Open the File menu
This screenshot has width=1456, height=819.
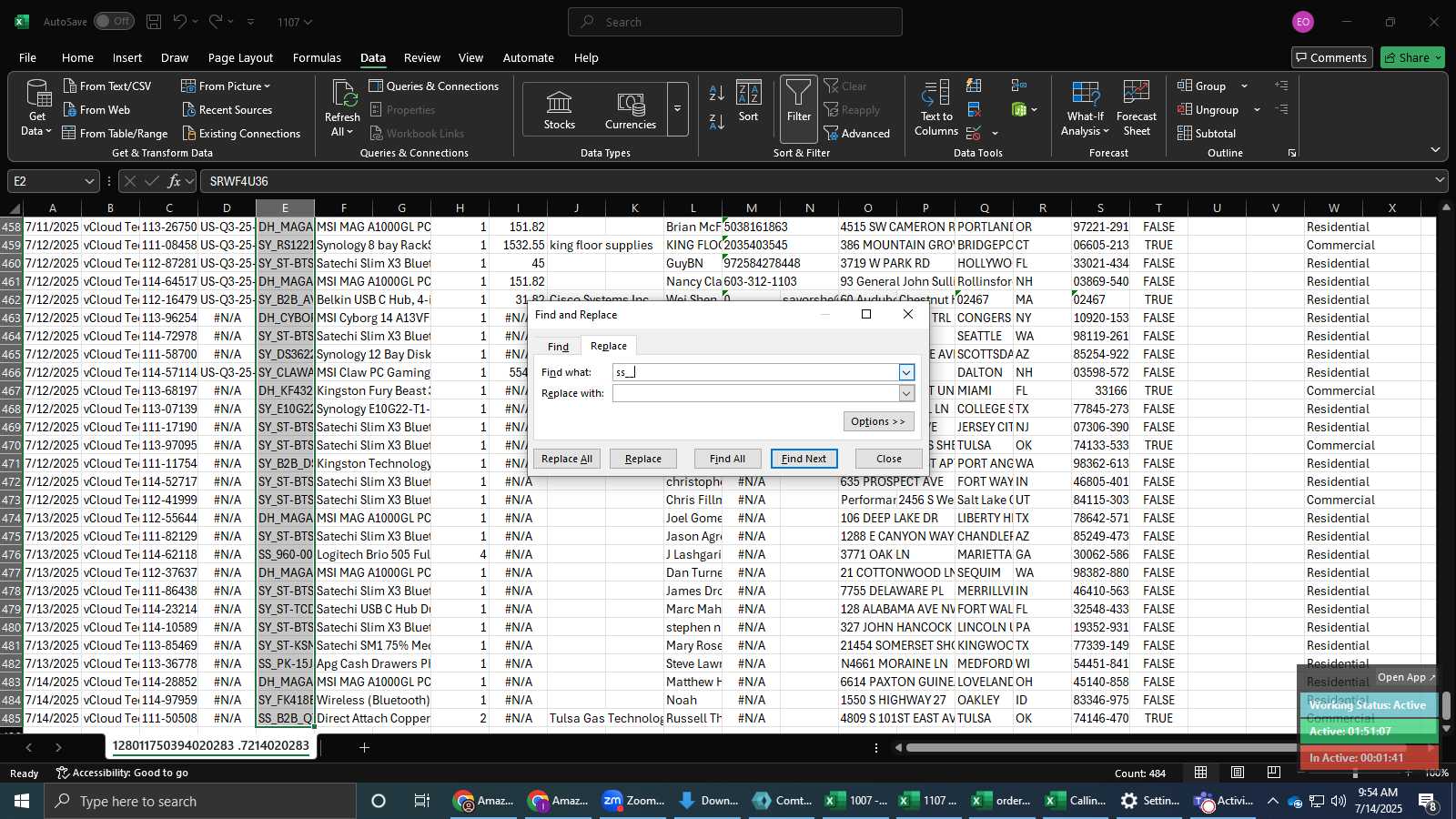coord(28,57)
